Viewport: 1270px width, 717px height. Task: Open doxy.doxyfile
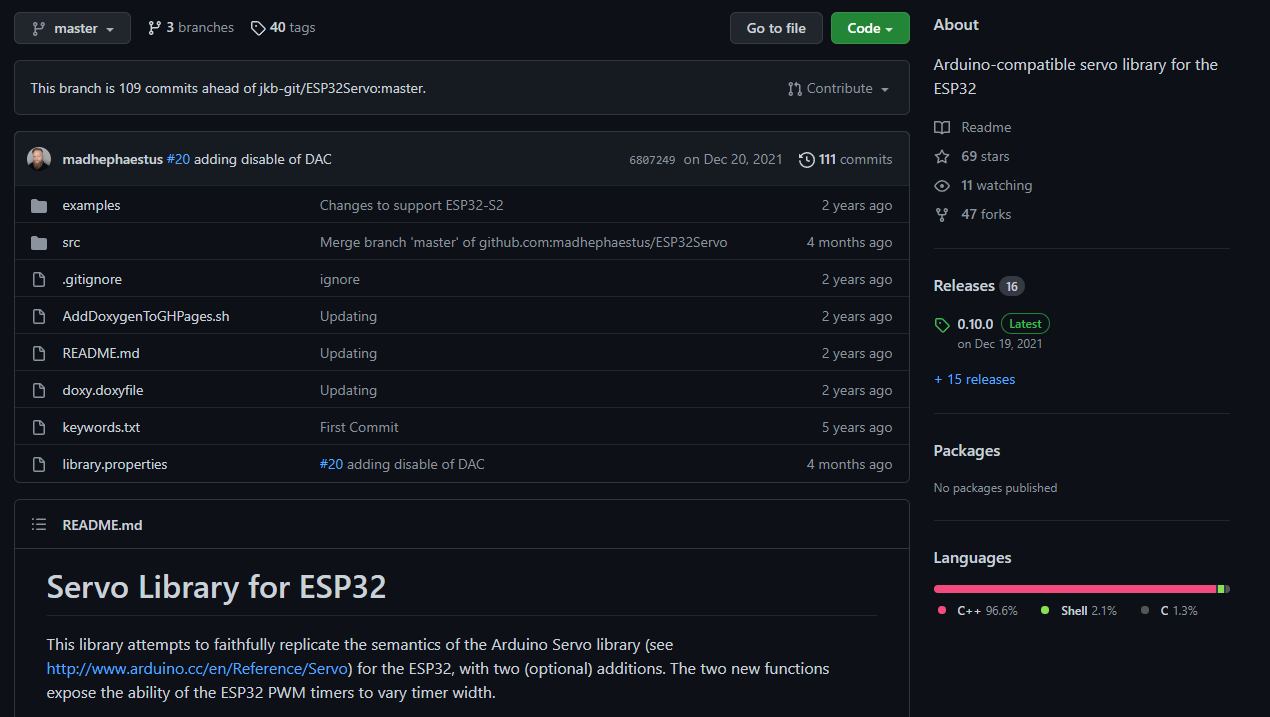[103, 391]
